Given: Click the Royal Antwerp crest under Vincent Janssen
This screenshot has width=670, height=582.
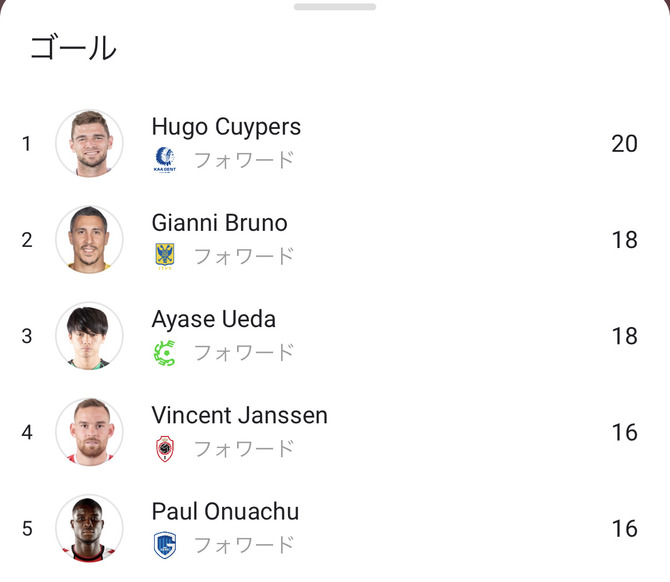Looking at the screenshot, I should point(165,448).
